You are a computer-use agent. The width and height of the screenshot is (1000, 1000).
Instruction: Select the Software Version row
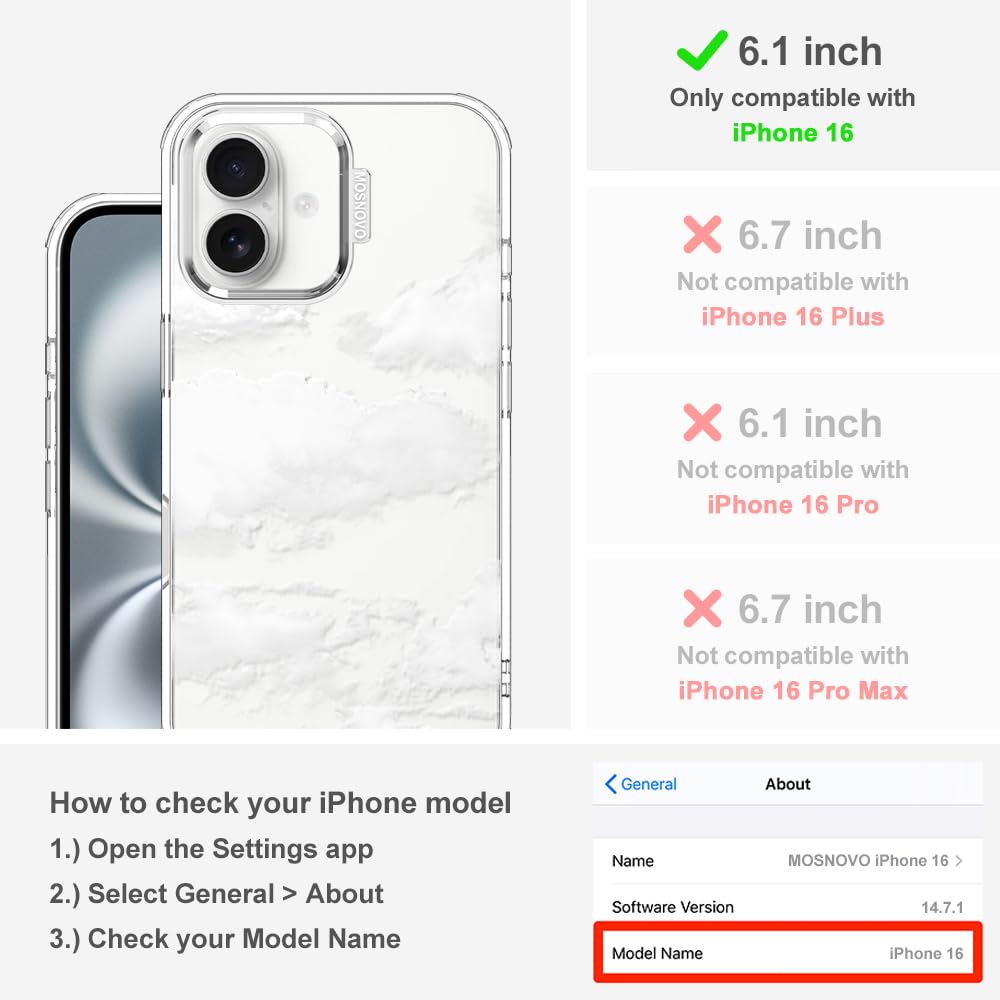click(x=788, y=907)
